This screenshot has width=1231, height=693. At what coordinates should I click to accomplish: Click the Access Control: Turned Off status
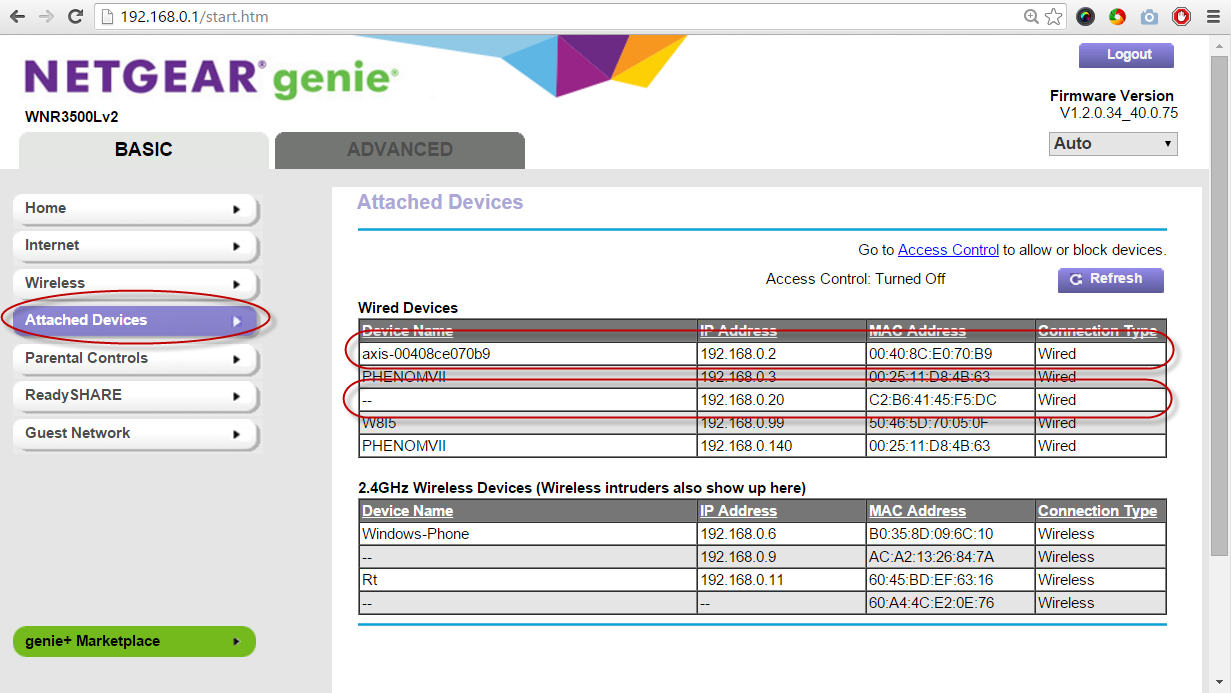[856, 279]
